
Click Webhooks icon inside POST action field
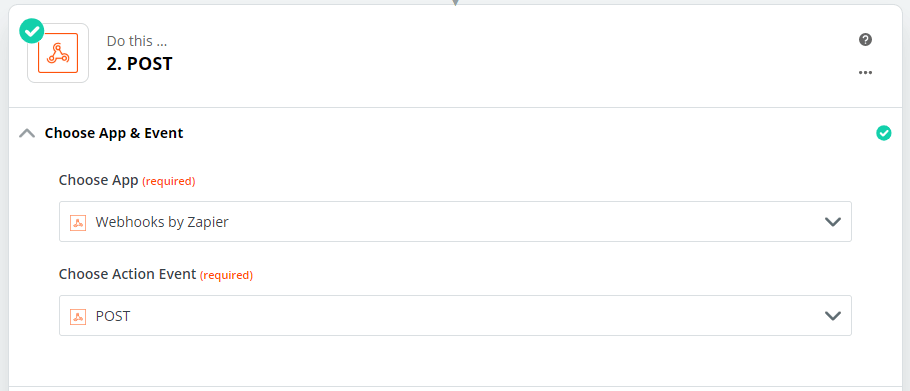[x=78, y=316]
